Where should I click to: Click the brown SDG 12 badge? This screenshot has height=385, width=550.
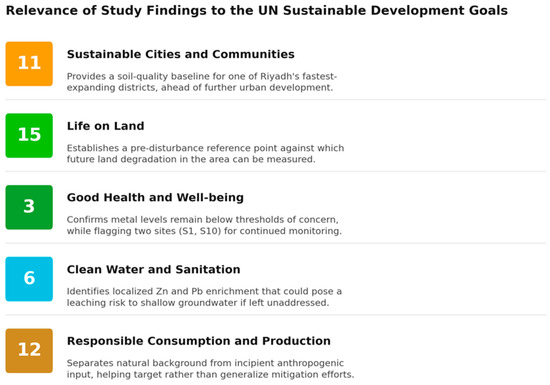[x=29, y=351]
